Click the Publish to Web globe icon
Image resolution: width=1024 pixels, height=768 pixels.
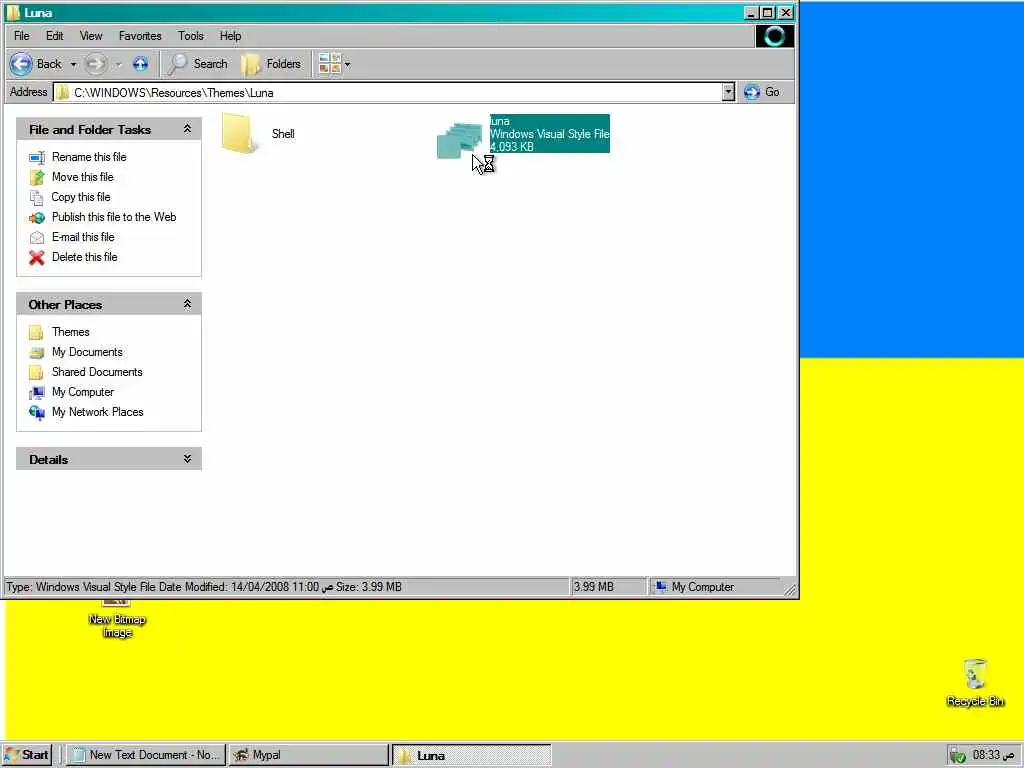(37, 217)
